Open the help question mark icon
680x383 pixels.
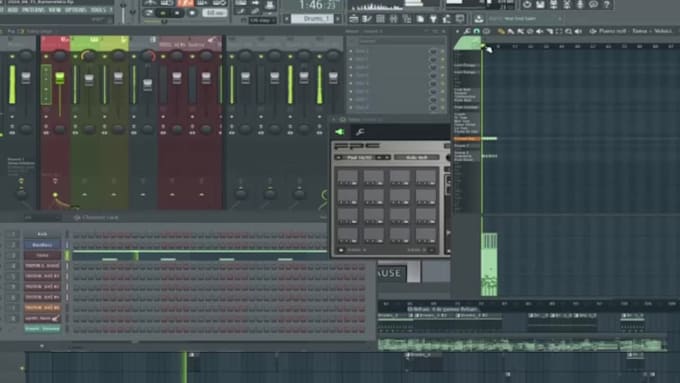tap(607, 4)
